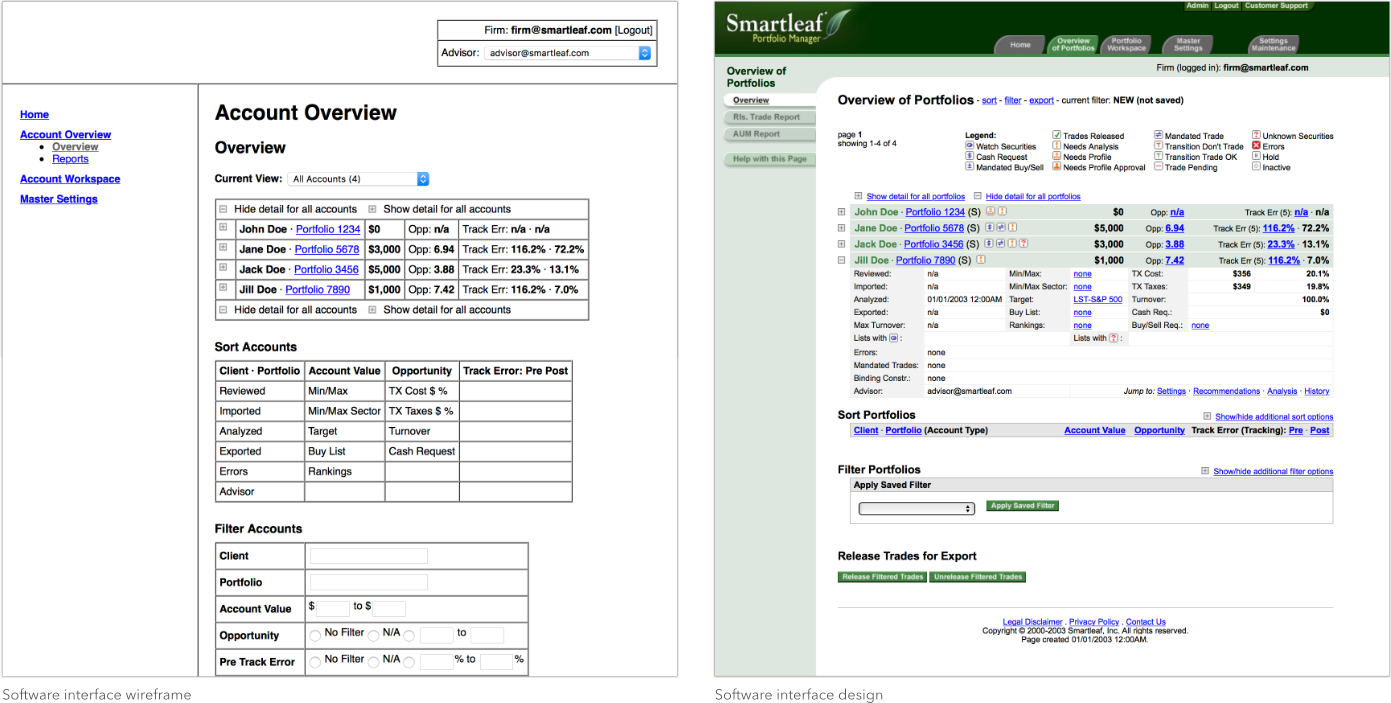The width and height of the screenshot is (1391, 703).
Task: Click the Mandated Trade legend icon
Action: [x=1158, y=135]
